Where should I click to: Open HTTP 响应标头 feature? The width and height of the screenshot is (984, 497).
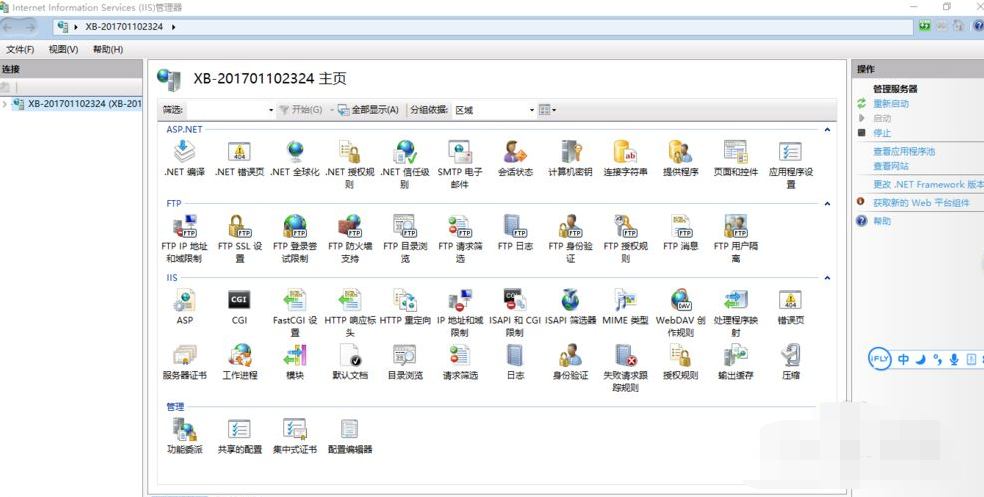click(x=350, y=312)
